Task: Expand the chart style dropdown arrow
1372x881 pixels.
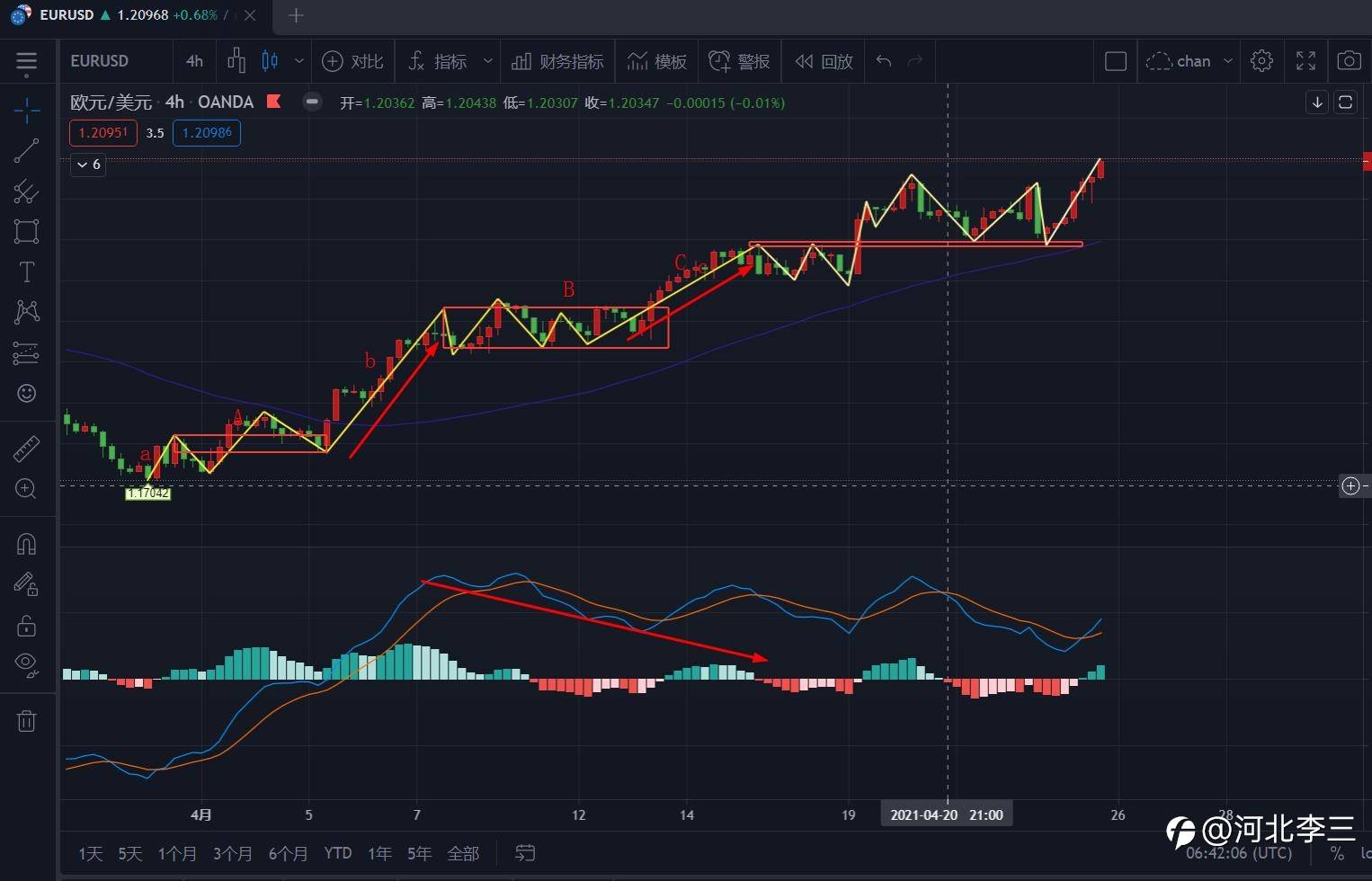Action: (x=299, y=61)
